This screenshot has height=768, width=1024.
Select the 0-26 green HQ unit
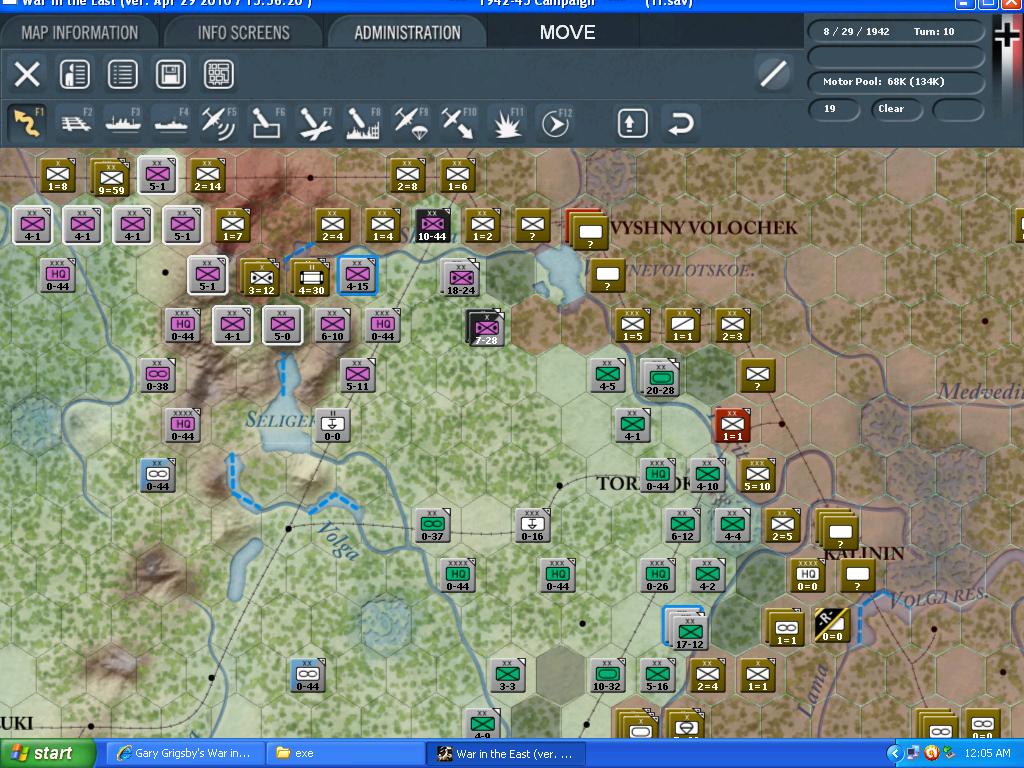tap(657, 575)
